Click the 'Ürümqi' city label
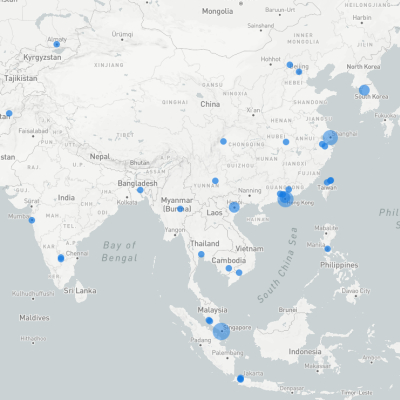Screen dimensions: 400x400 [122, 34]
